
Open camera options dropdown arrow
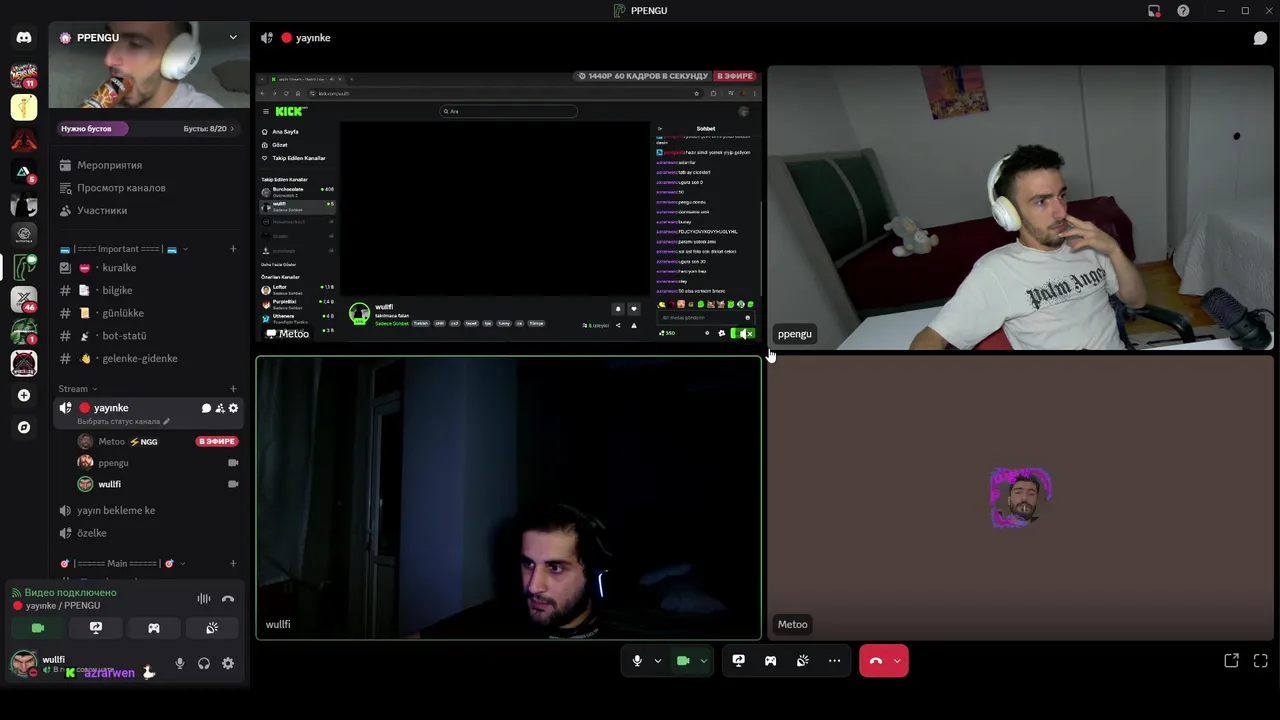[x=703, y=661]
